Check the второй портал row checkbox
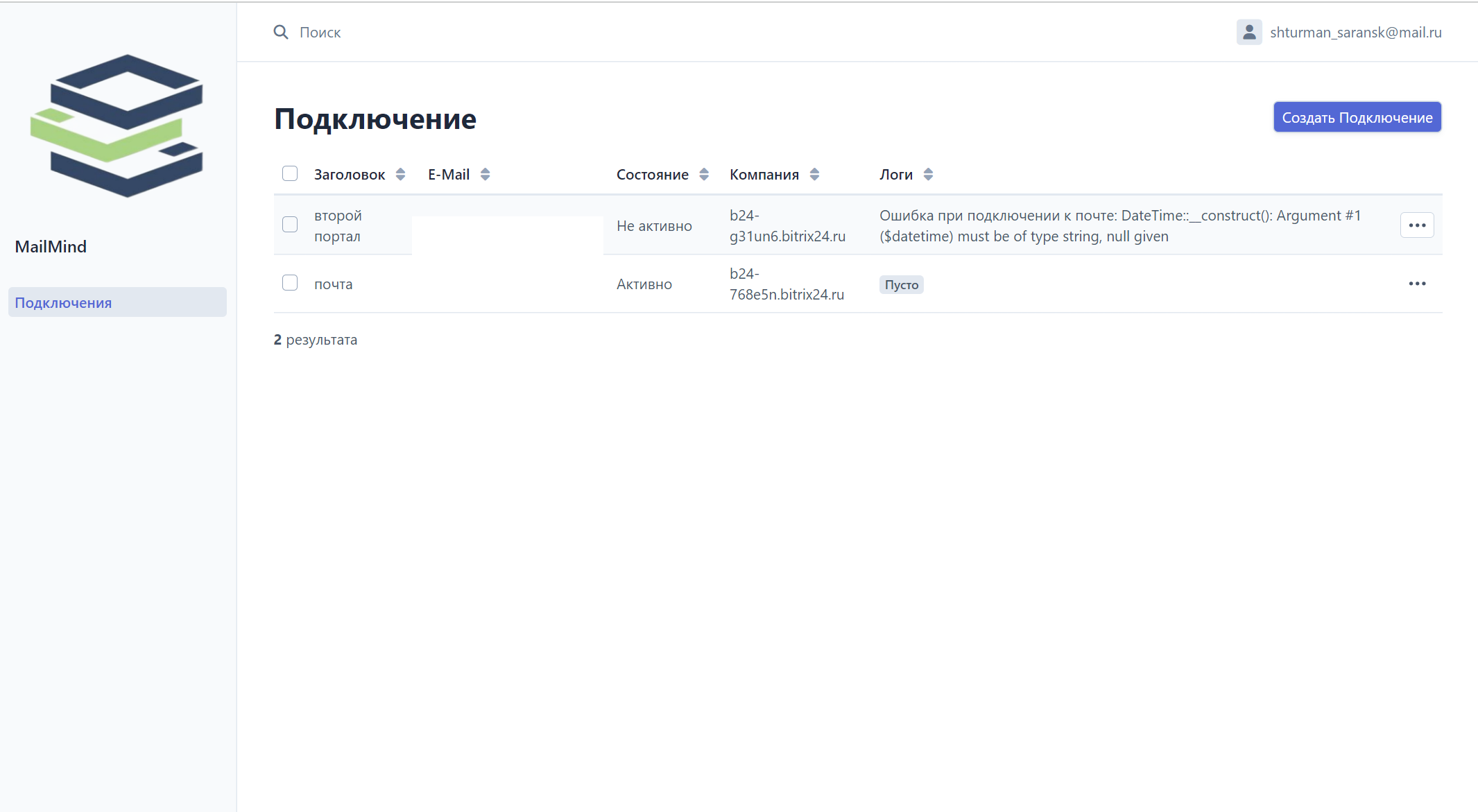The width and height of the screenshot is (1478, 812). (290, 225)
